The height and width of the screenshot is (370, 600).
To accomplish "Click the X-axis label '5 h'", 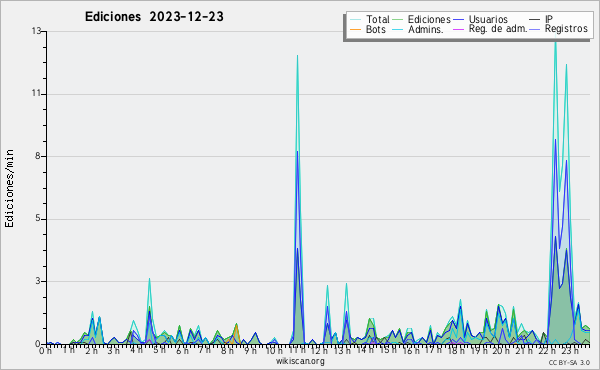I will point(159,350).
